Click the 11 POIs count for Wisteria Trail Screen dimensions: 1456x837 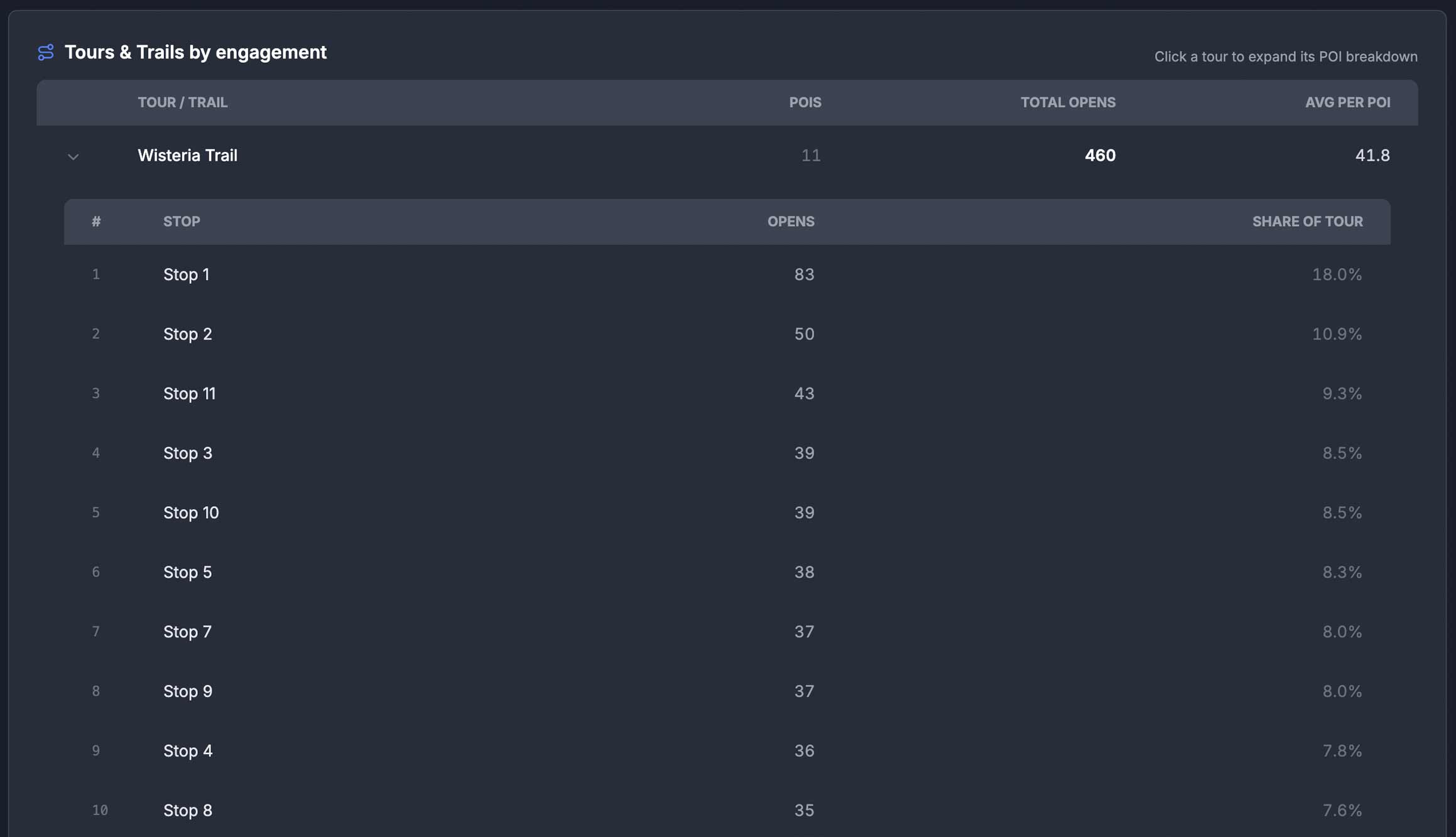coord(811,155)
